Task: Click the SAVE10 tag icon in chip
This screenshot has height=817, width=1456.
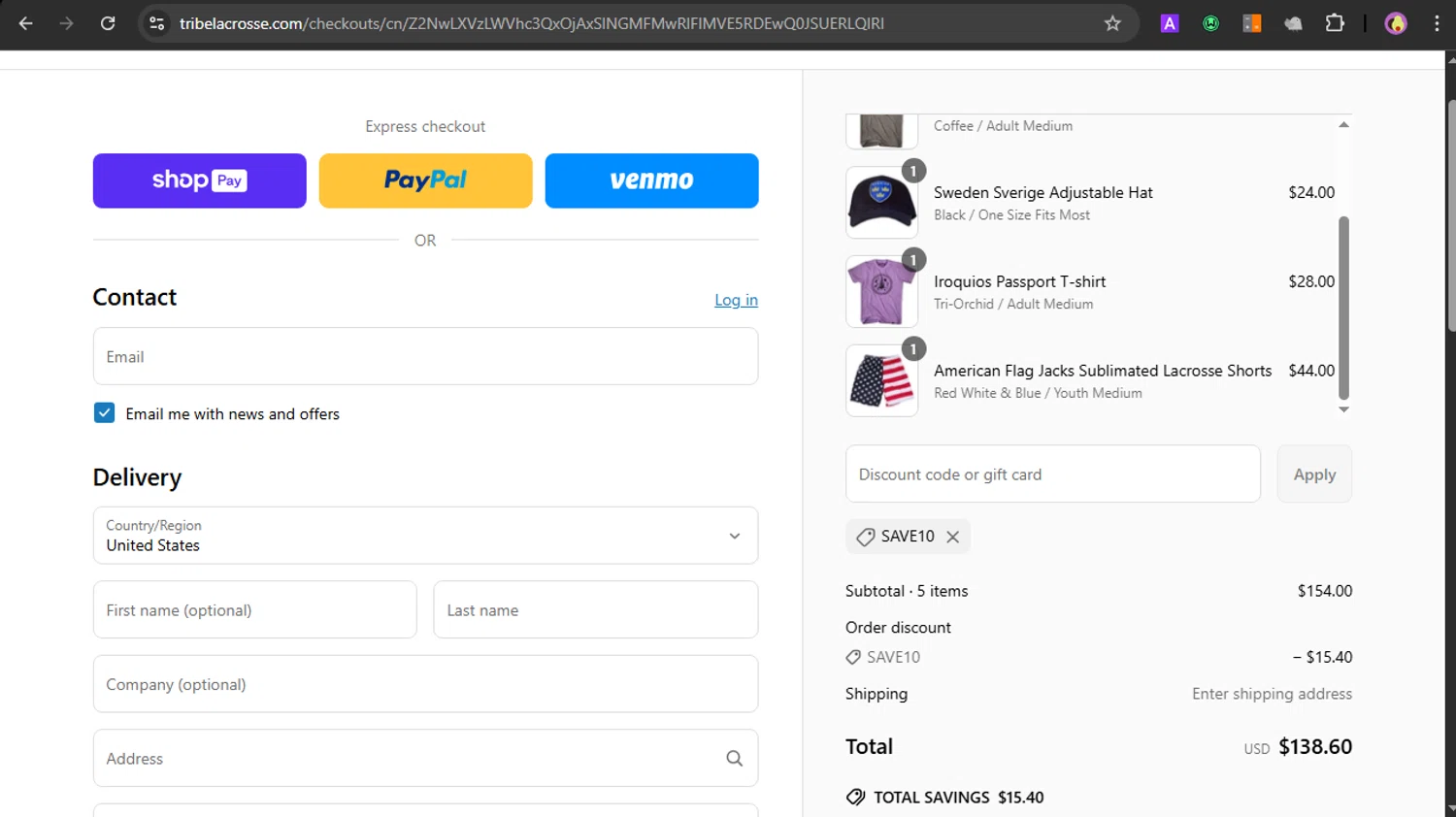Action: tap(865, 537)
